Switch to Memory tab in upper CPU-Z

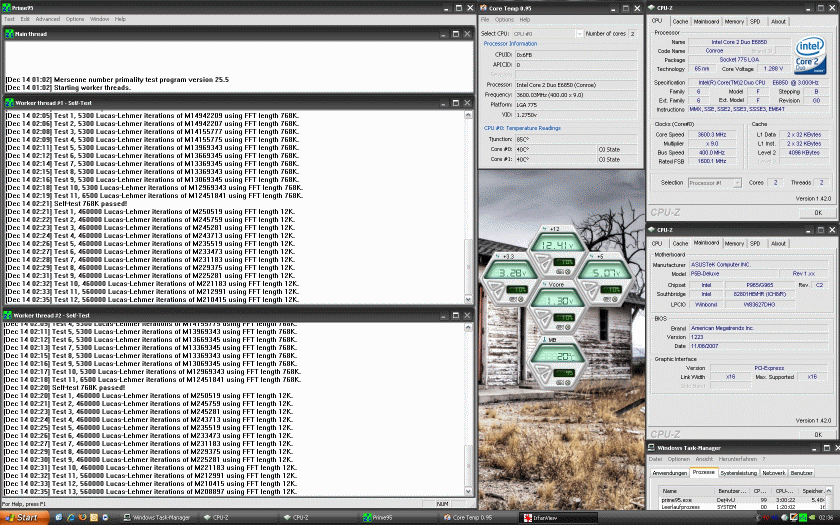(x=734, y=21)
